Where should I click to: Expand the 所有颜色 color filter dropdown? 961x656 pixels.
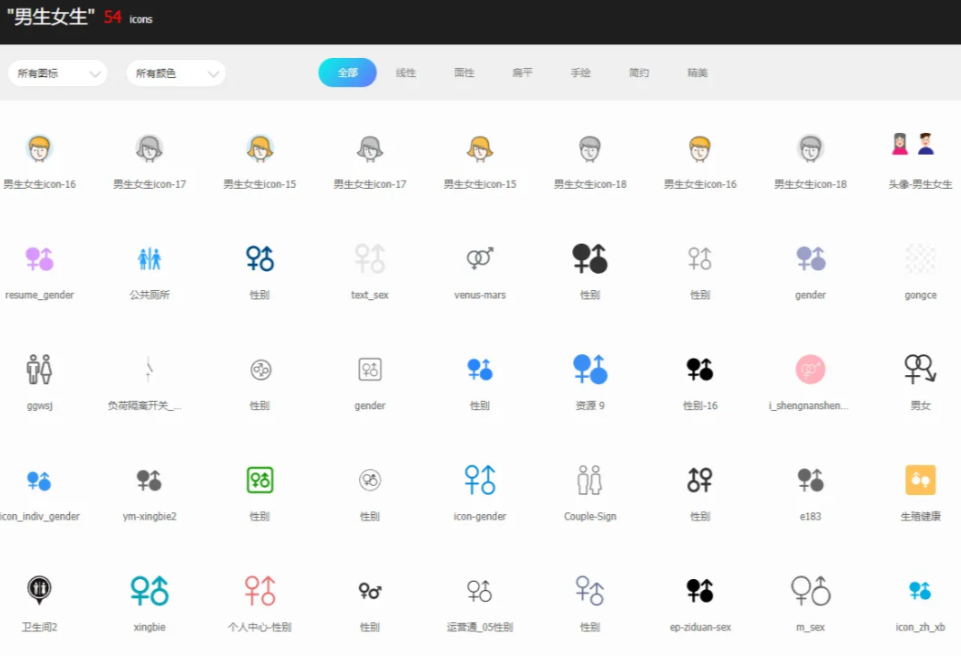click(175, 73)
